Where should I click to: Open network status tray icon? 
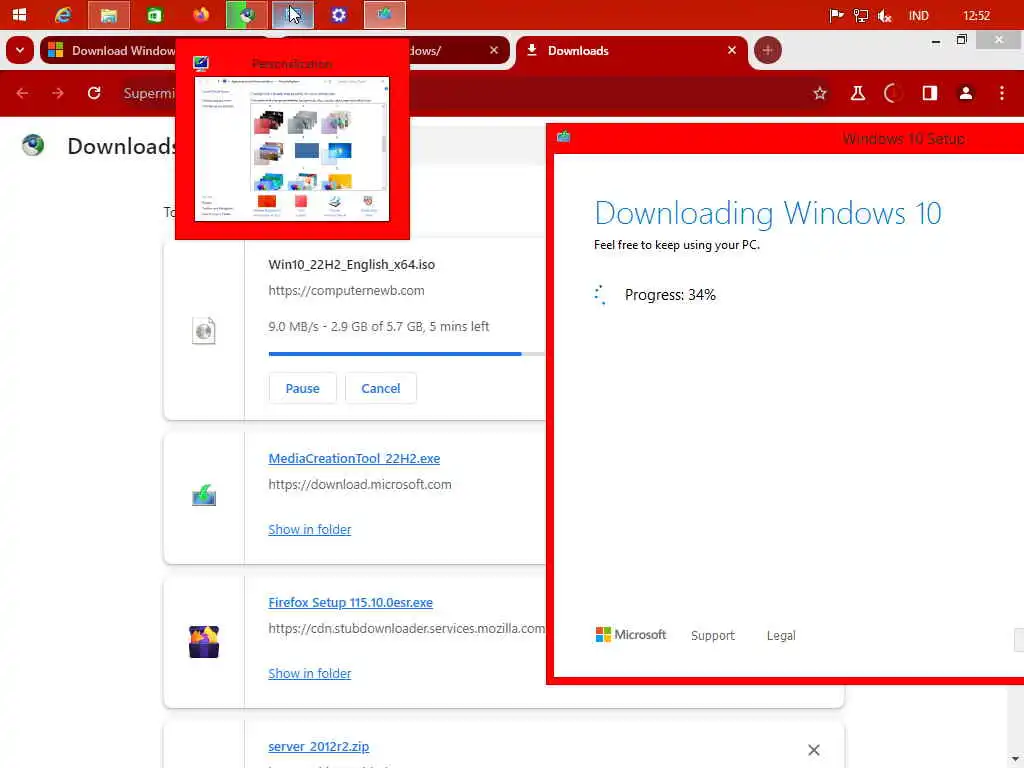click(x=861, y=16)
